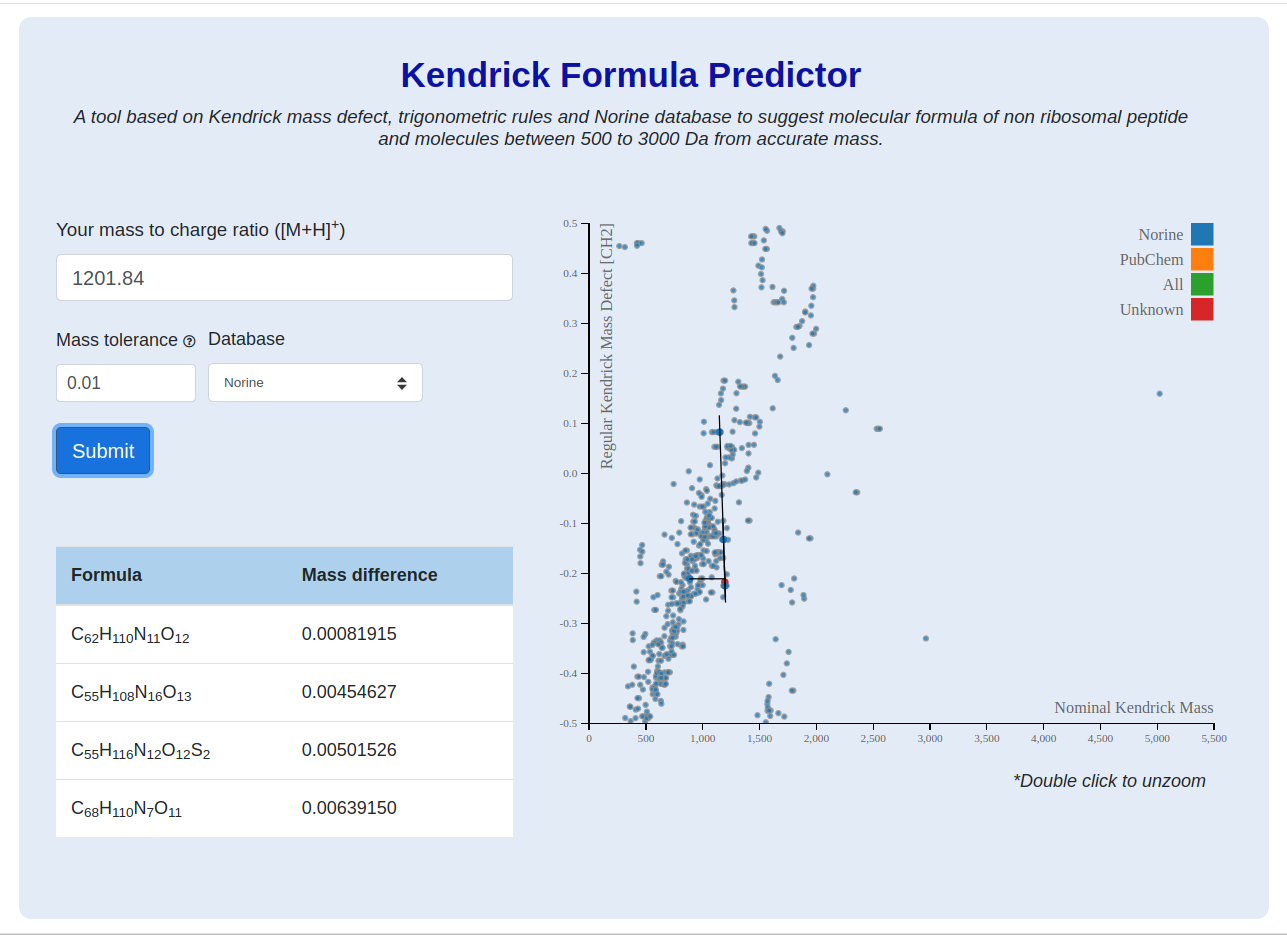Image resolution: width=1287 pixels, height=935 pixels.
Task: Click the red query point on the plot
Action: tap(725, 583)
